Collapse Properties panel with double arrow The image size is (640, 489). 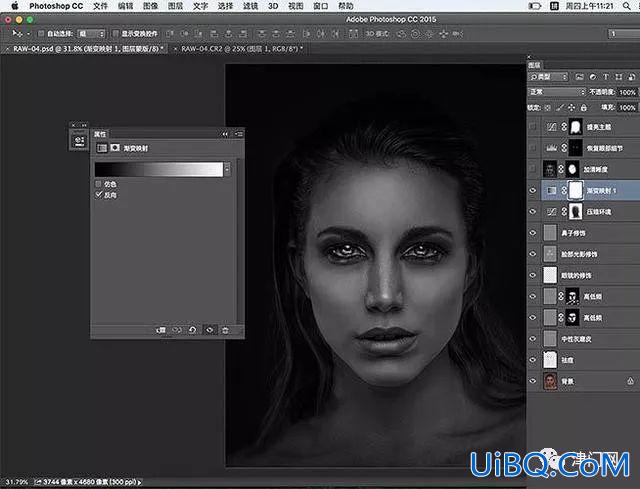[x=225, y=134]
